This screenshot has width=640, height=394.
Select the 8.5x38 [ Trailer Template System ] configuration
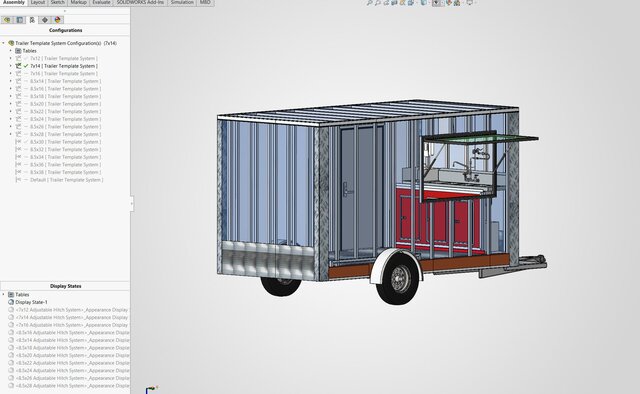point(65,172)
